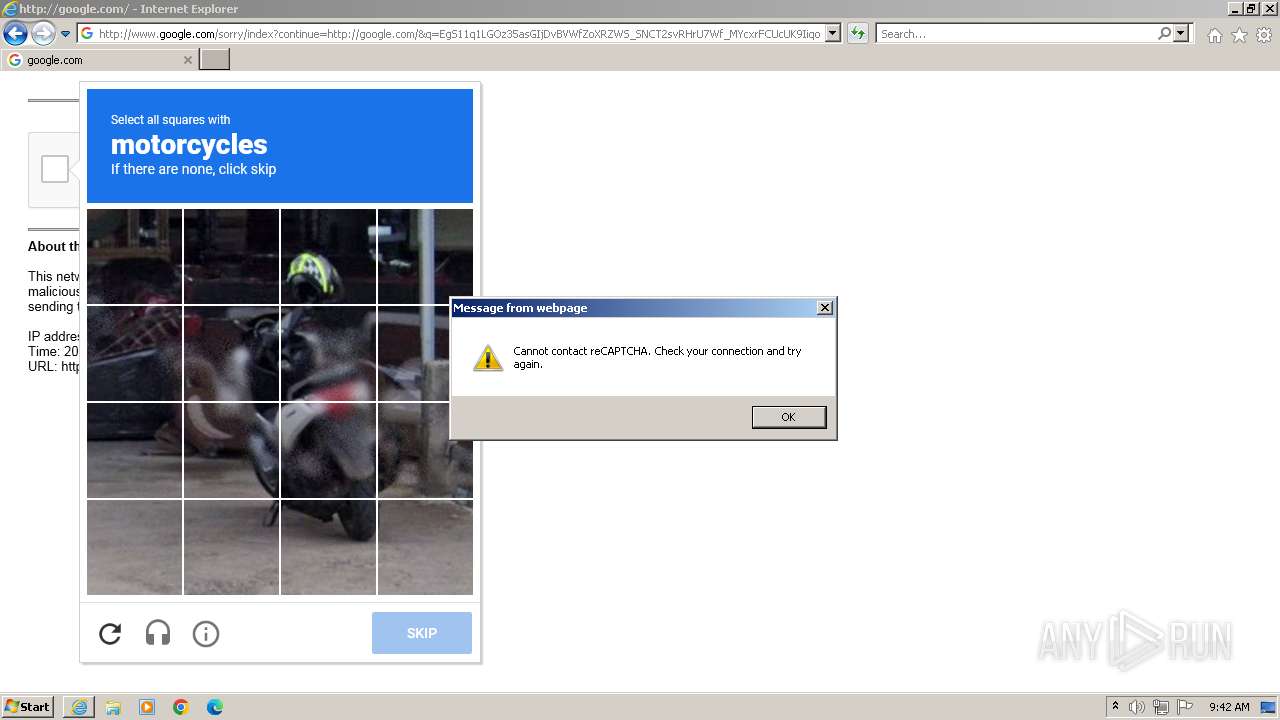Click the magnifier search icon
The height and width of the screenshot is (720, 1280).
pos(1164,34)
